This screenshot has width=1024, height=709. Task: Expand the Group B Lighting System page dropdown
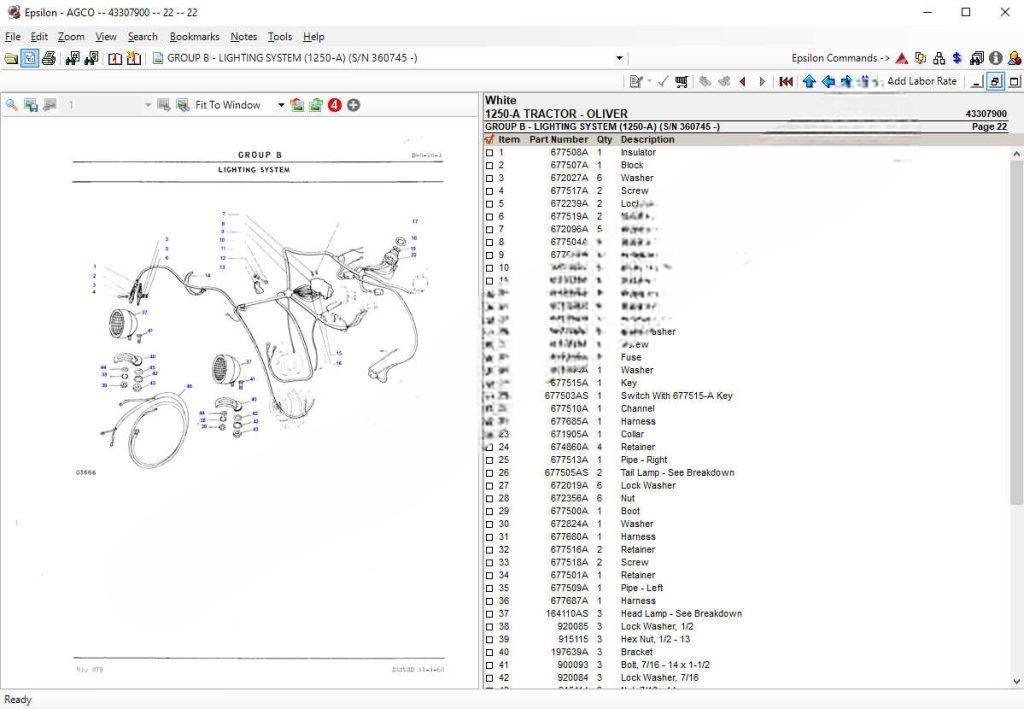tap(619, 58)
